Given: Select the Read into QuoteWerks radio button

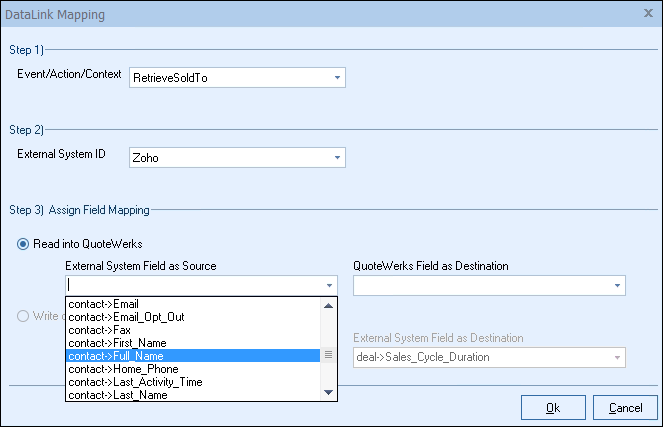Looking at the screenshot, I should [x=24, y=245].
